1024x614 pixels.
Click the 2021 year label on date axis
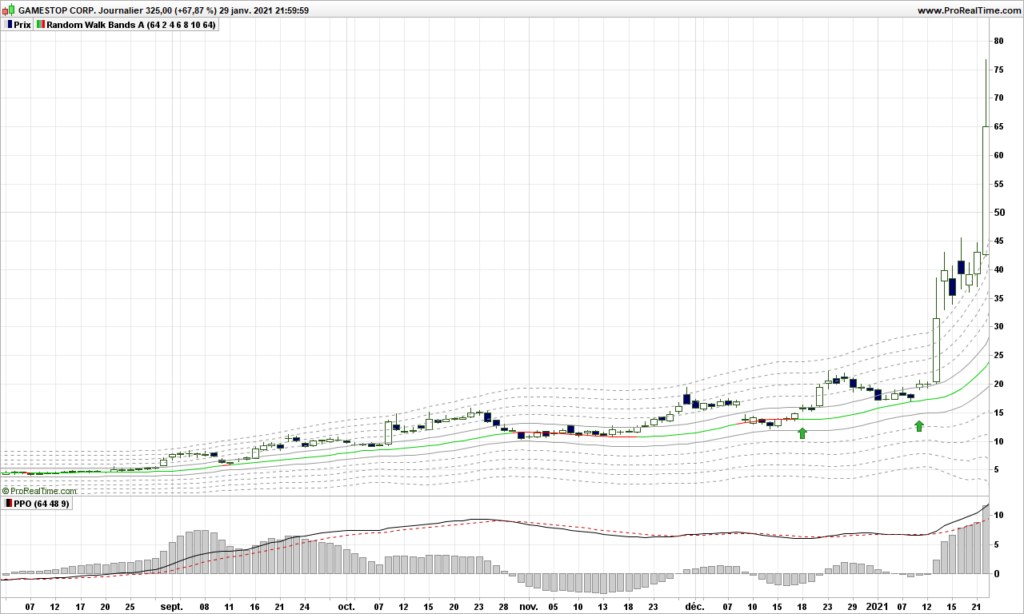pyautogui.click(x=878, y=606)
